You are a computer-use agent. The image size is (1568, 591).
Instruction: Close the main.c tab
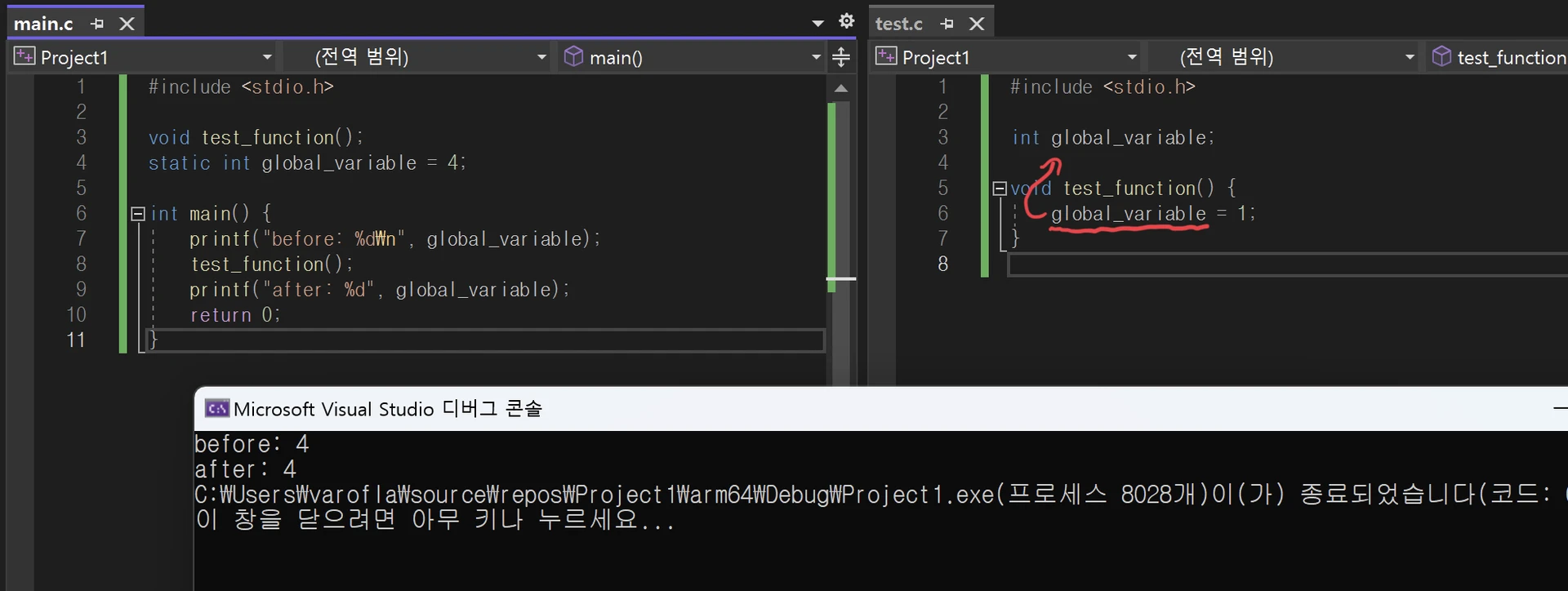click(x=127, y=24)
